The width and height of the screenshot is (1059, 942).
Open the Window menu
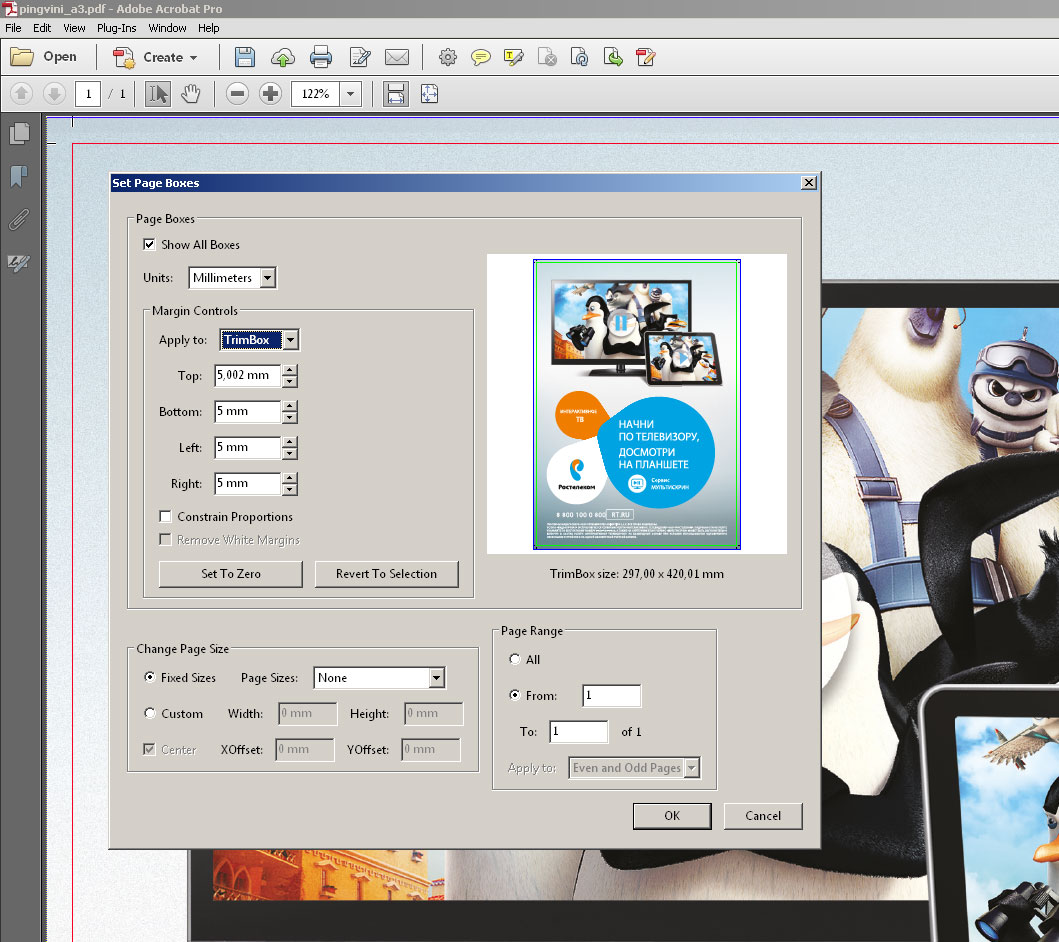[x=167, y=28]
